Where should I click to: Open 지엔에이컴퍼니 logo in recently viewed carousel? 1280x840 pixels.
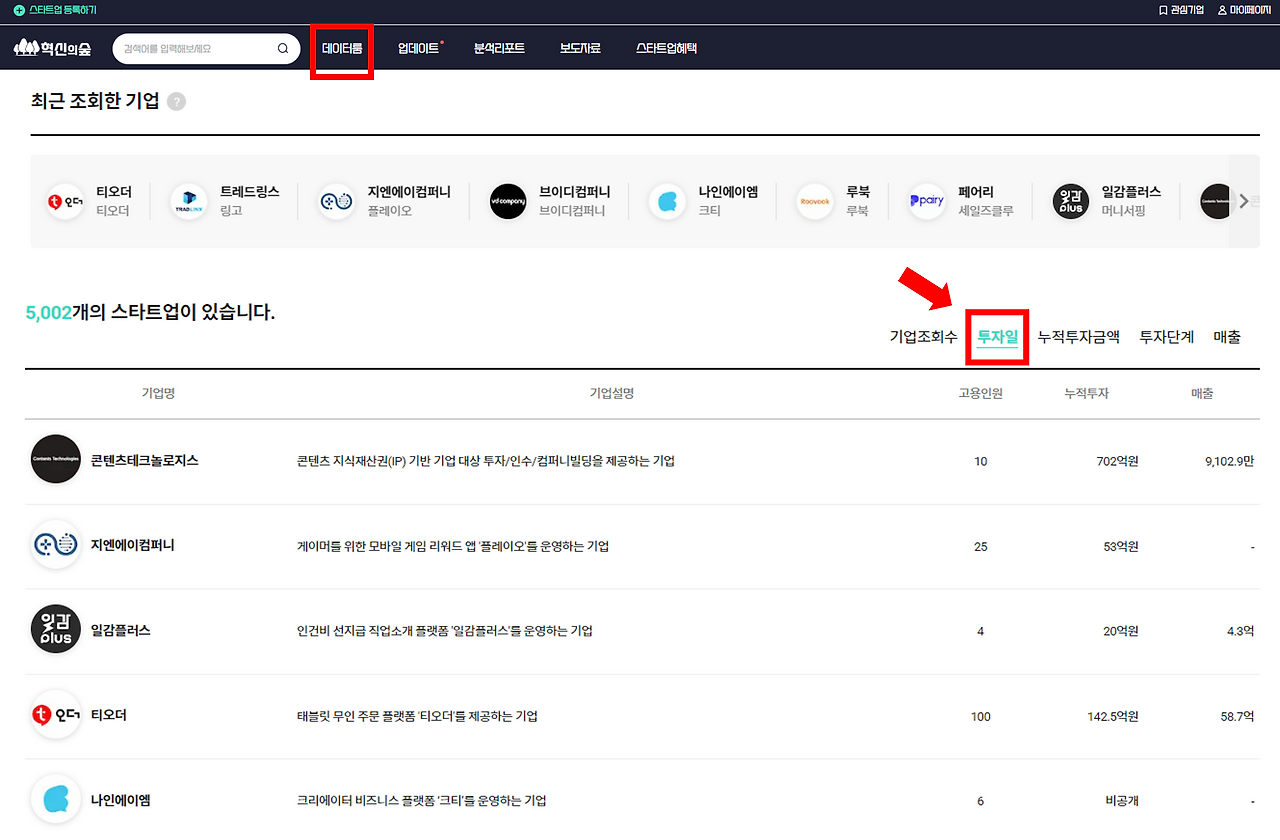(x=336, y=201)
